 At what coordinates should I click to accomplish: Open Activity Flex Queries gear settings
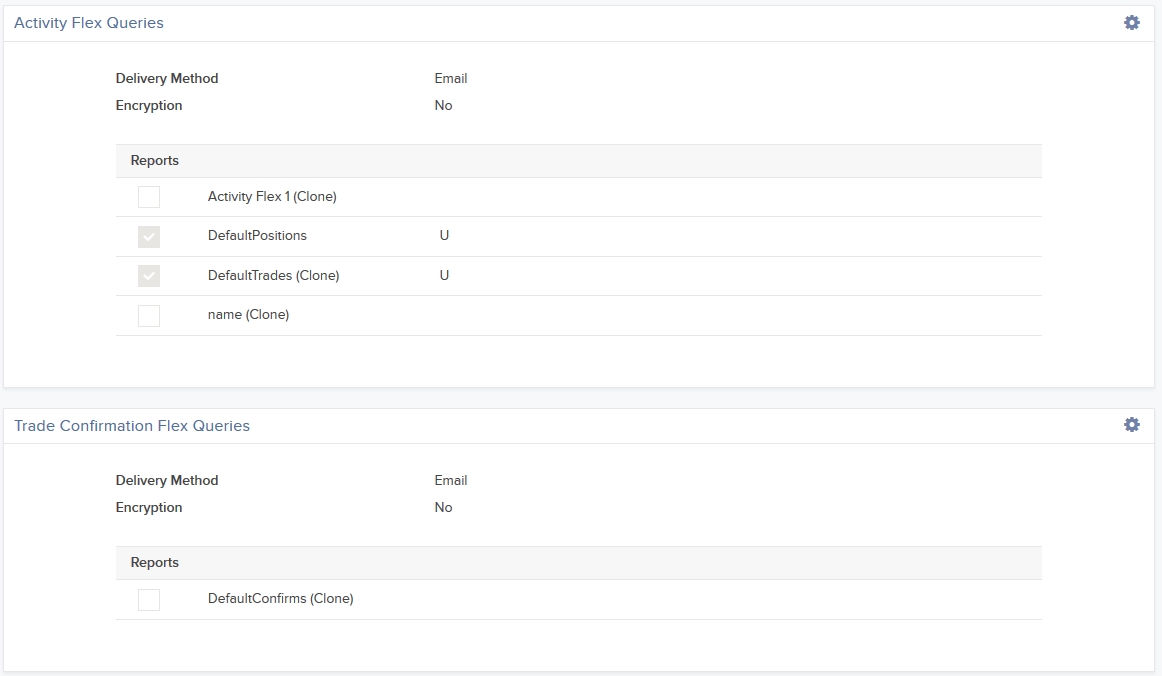coord(1131,22)
